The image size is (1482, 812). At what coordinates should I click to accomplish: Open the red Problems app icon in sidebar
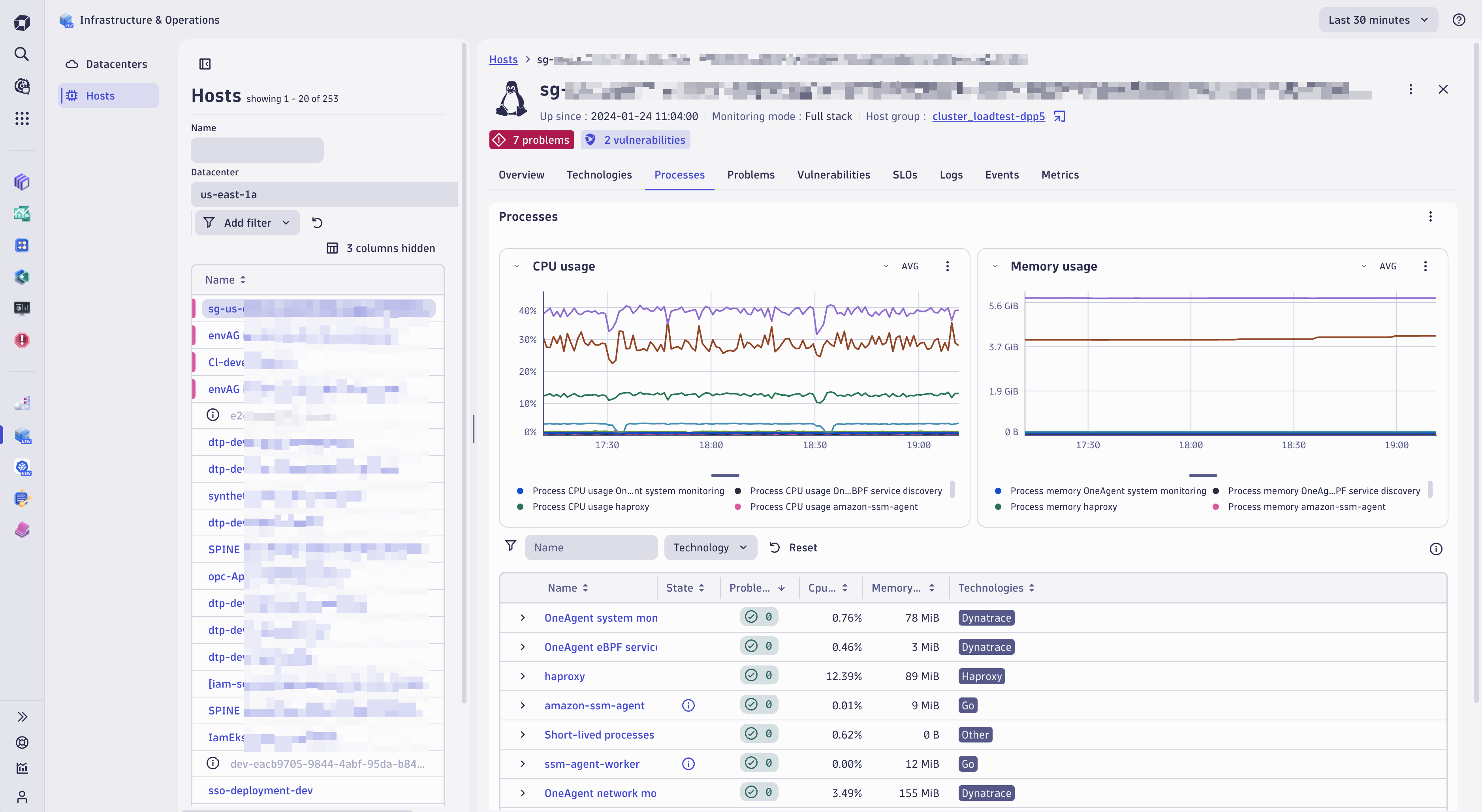pos(22,340)
